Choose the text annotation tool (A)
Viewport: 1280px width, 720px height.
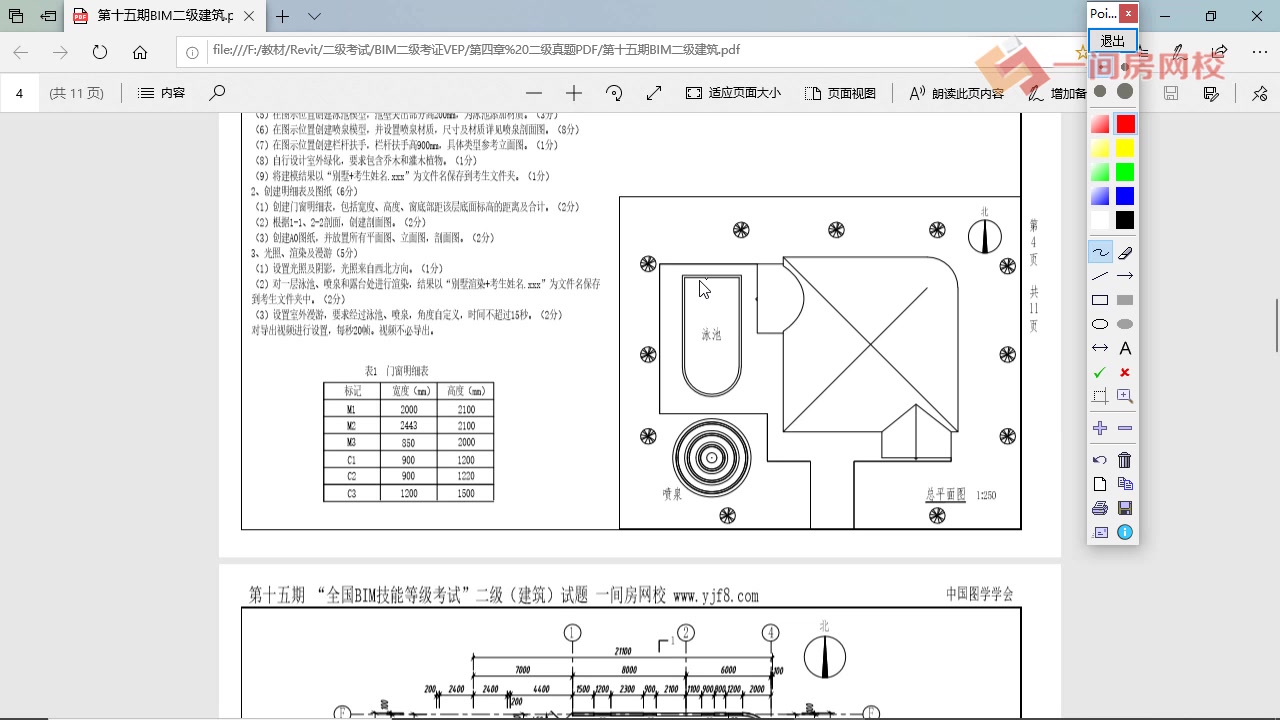[1125, 347]
